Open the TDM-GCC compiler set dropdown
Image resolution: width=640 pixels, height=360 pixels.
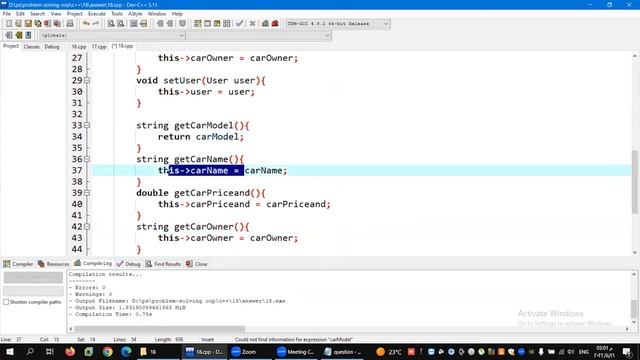pyautogui.click(x=338, y=24)
